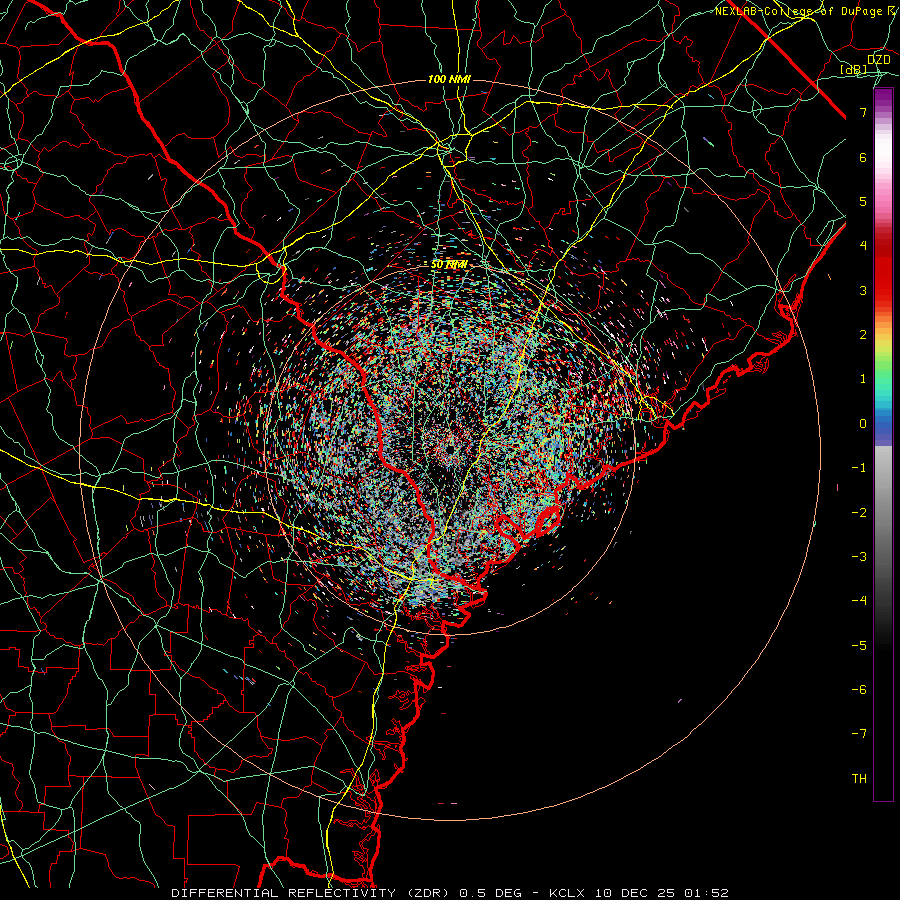Click the "2" value on the color scale
The height and width of the screenshot is (900, 900).
[x=863, y=335]
